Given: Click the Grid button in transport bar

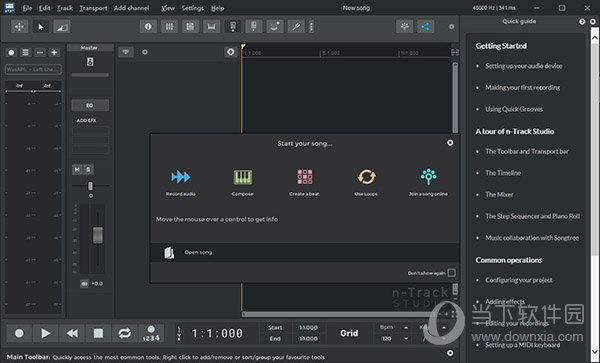Looking at the screenshot, I should pyautogui.click(x=349, y=334).
